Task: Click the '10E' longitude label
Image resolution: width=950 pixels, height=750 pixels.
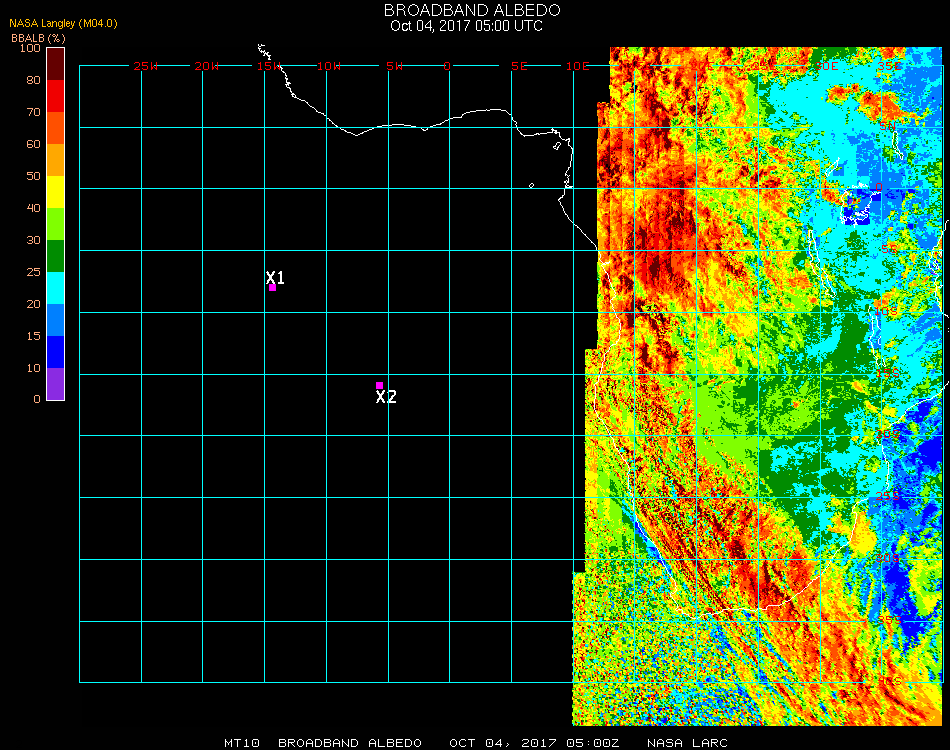Action: pyautogui.click(x=577, y=66)
